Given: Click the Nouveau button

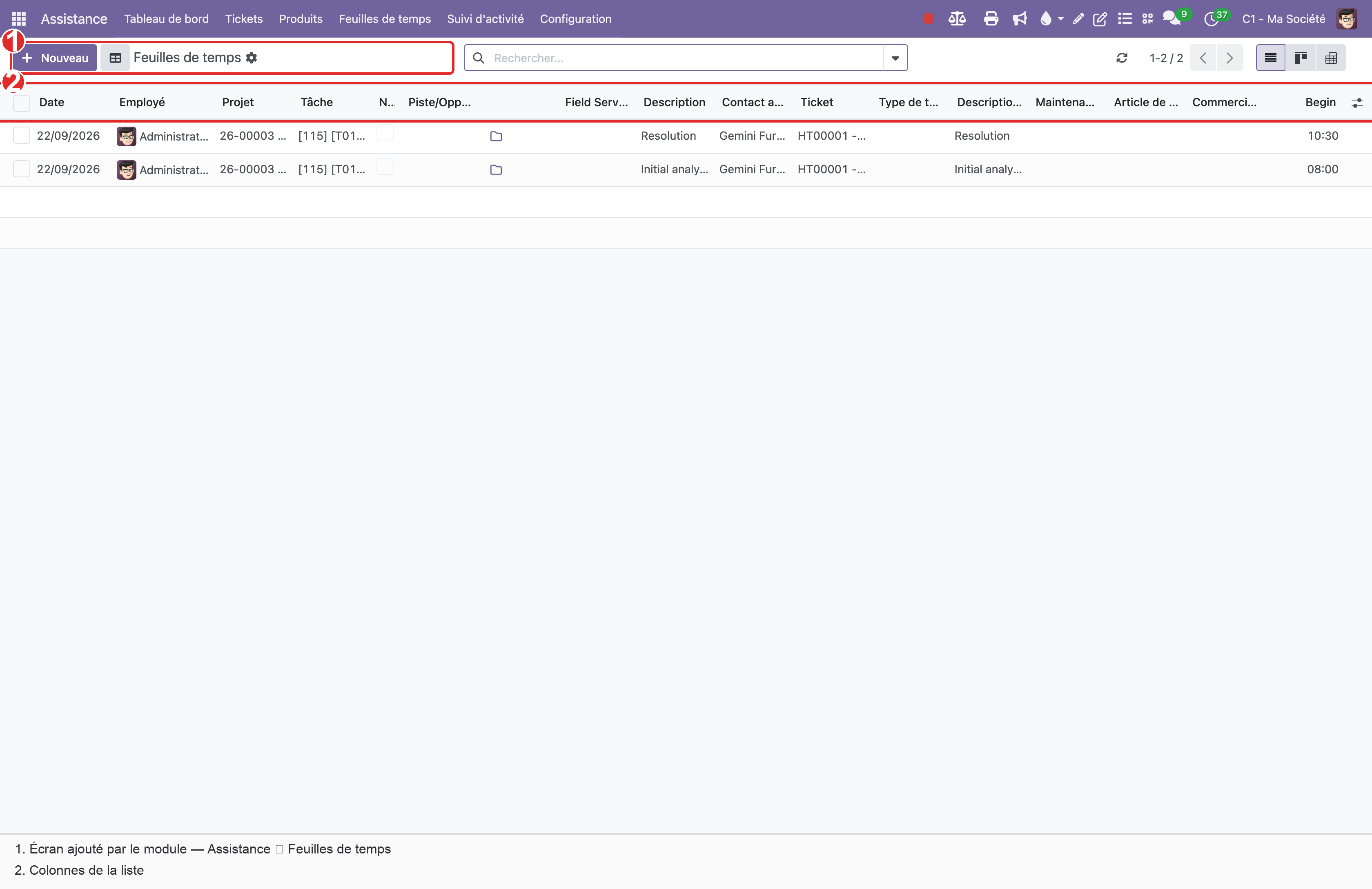Looking at the screenshot, I should 55,58.
